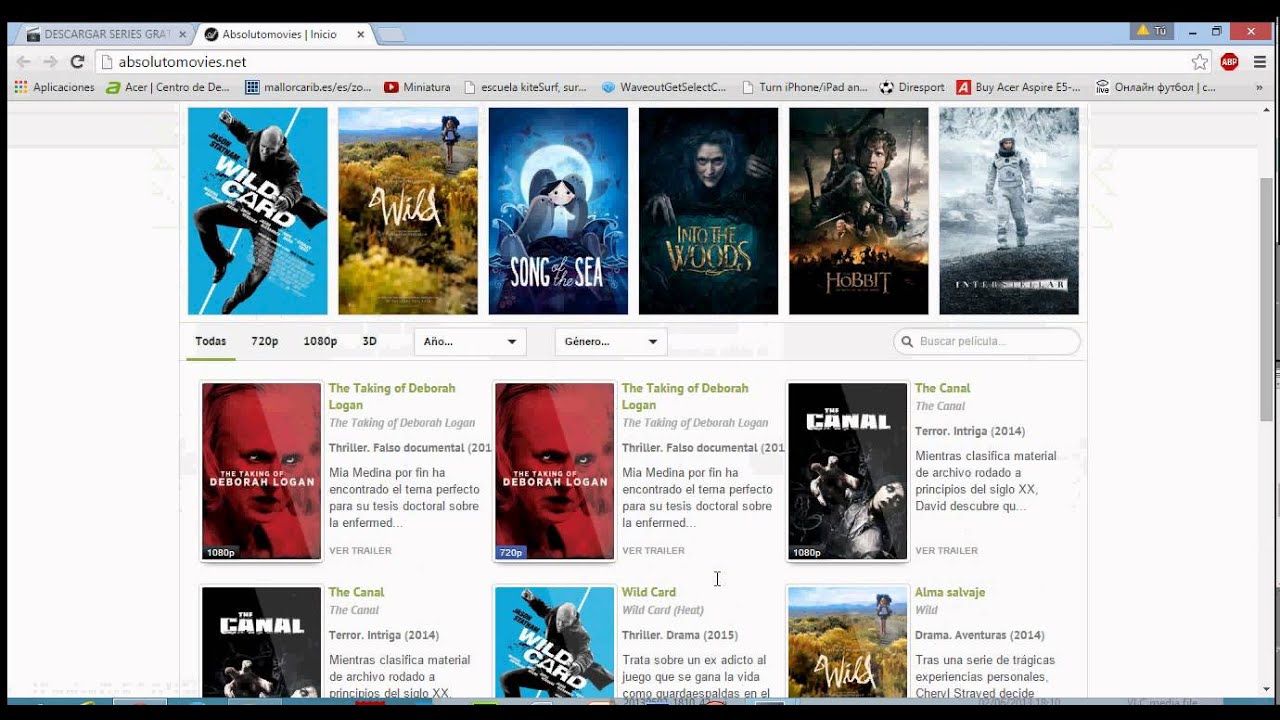
Task: Click VER TRAILER under The Canal 1080p
Action: pyautogui.click(x=946, y=551)
